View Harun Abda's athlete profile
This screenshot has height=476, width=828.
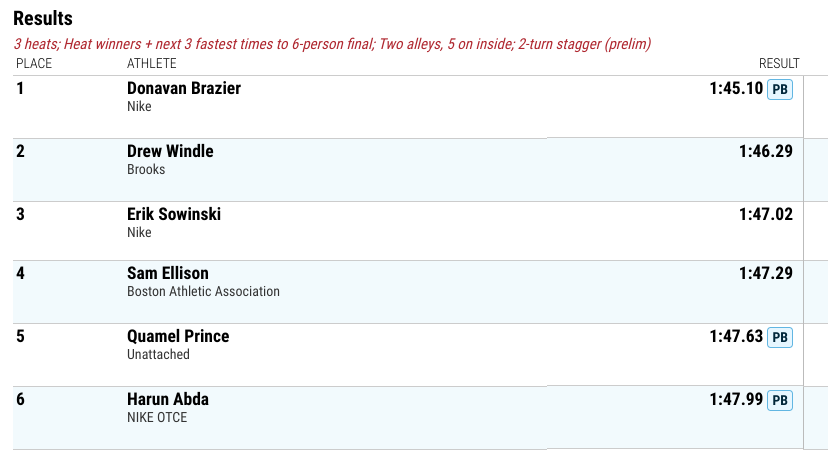point(167,399)
